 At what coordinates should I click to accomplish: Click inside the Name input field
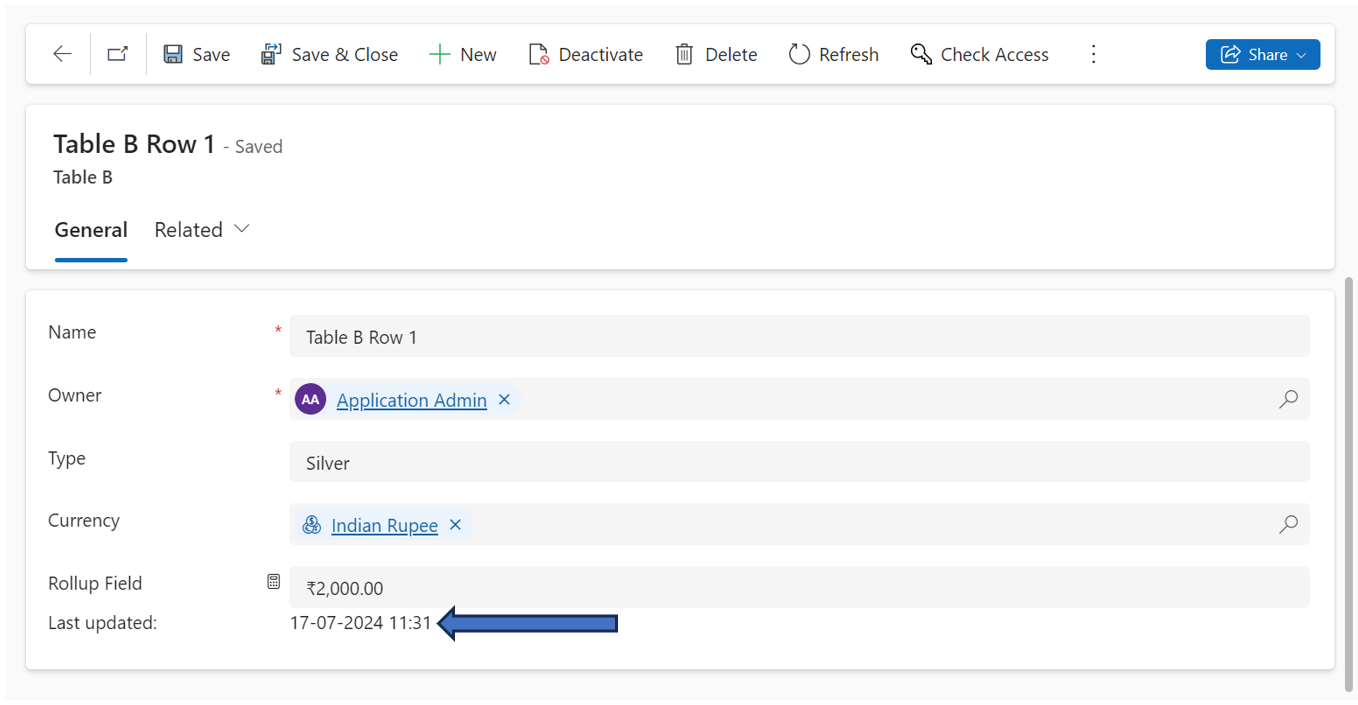[x=700, y=337]
